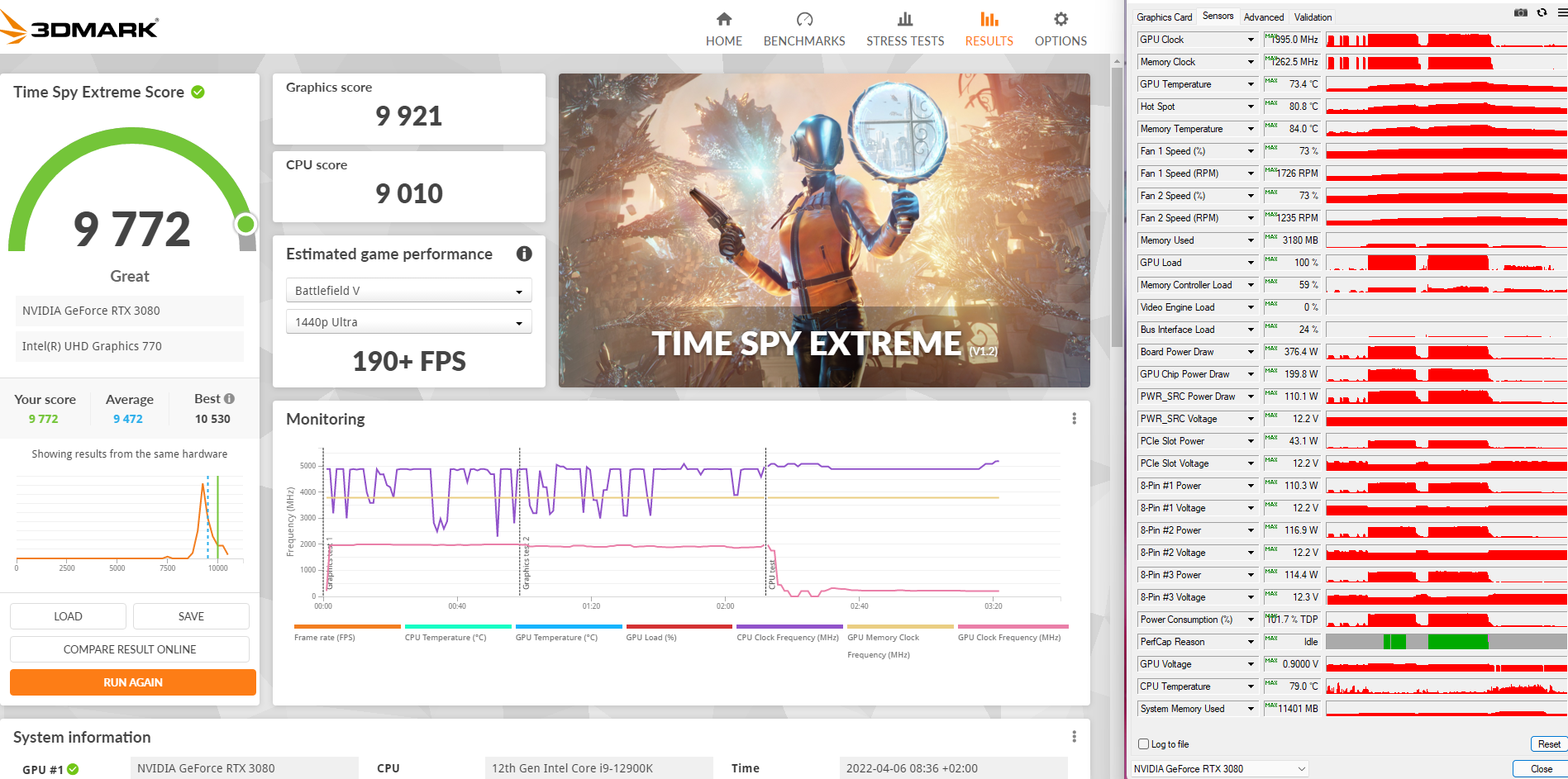1568x779 pixels.
Task: Open the Board Power Draw sensor dropdown
Action: coord(1251,352)
